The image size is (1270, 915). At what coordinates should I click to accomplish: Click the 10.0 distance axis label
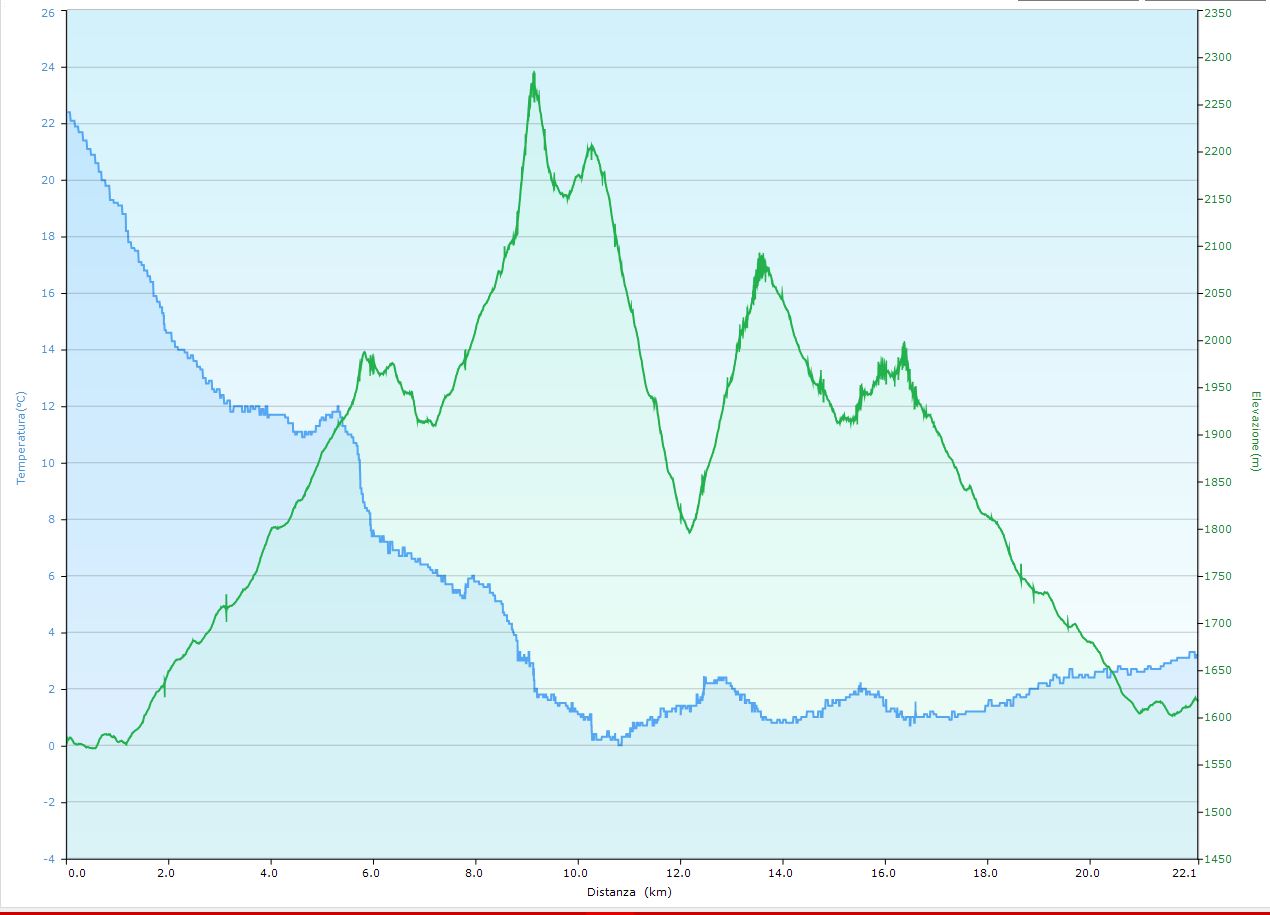[577, 873]
